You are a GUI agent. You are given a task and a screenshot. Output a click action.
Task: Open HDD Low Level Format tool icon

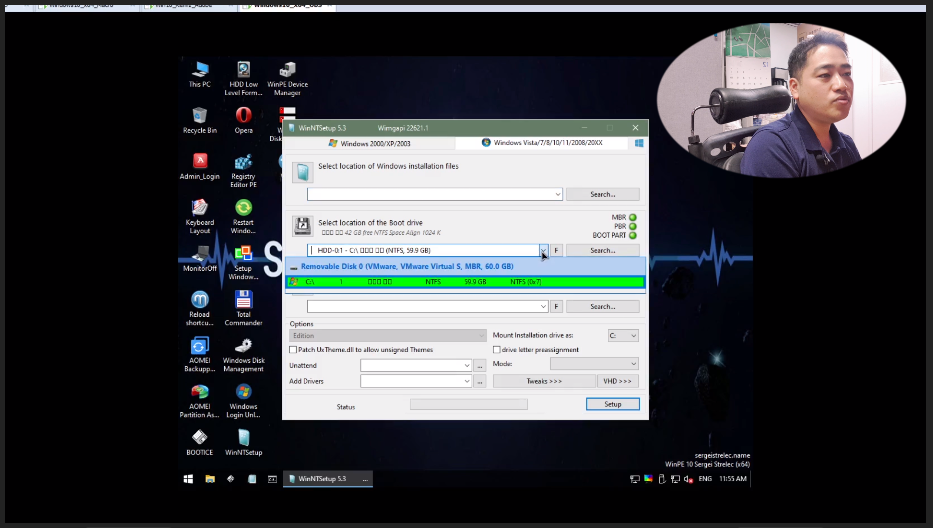(x=243, y=79)
